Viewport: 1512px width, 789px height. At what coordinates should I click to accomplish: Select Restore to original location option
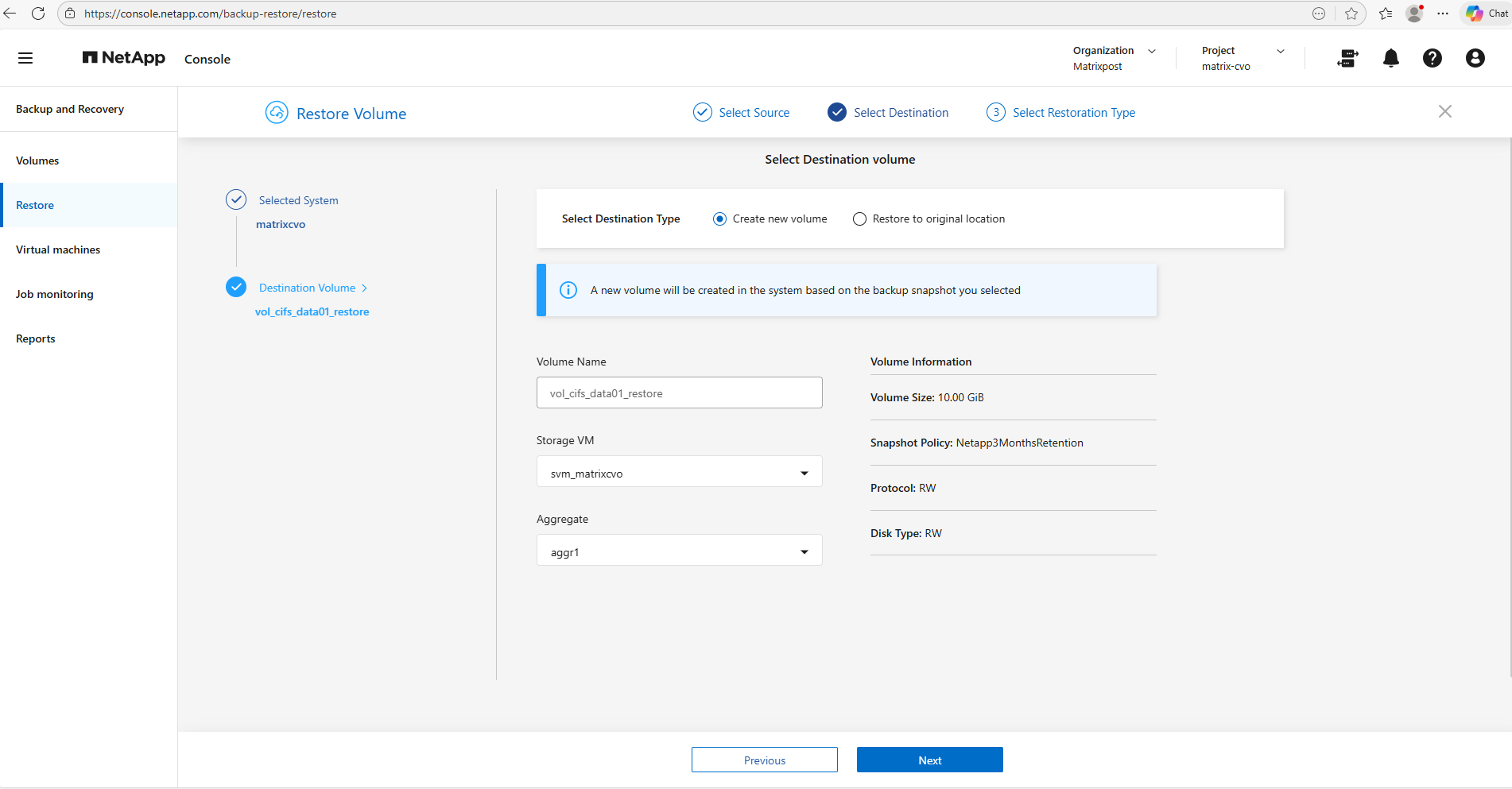click(x=859, y=219)
